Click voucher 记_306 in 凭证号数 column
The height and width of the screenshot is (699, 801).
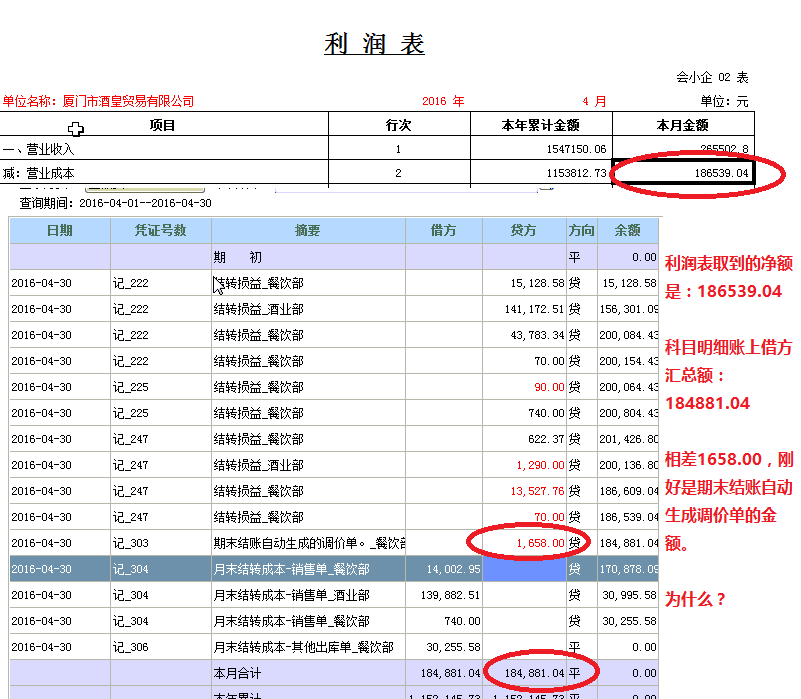pos(131,647)
